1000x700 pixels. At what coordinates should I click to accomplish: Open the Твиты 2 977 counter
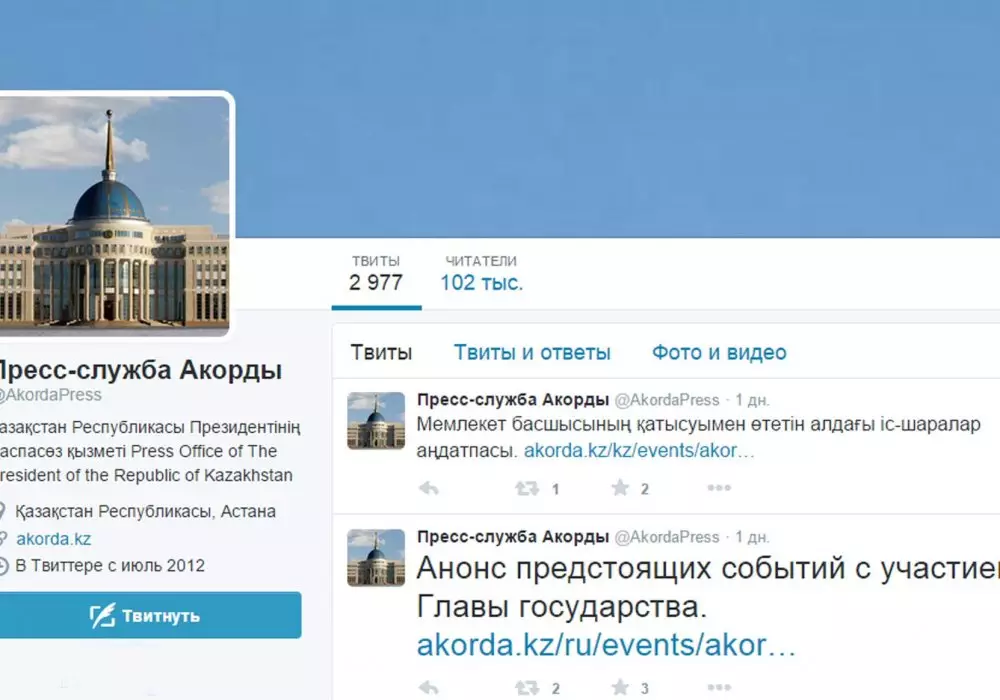[x=376, y=274]
